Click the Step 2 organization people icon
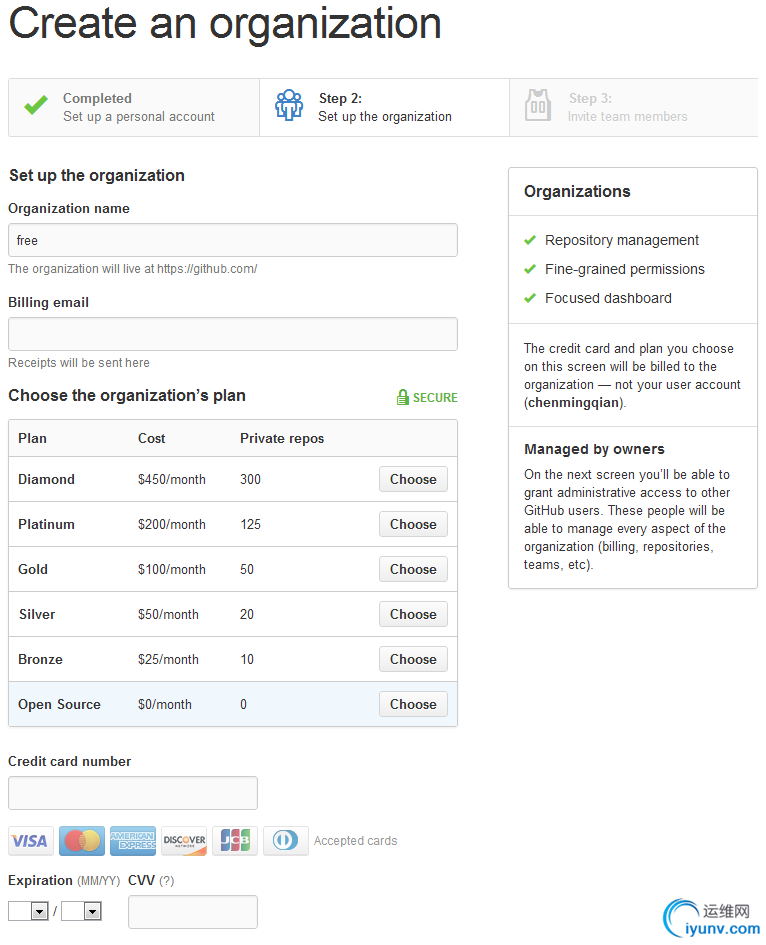 [x=289, y=106]
